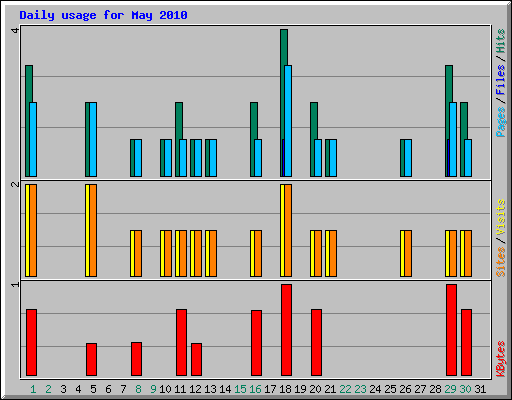Click the red KBytes bar for day 18

click(x=286, y=330)
